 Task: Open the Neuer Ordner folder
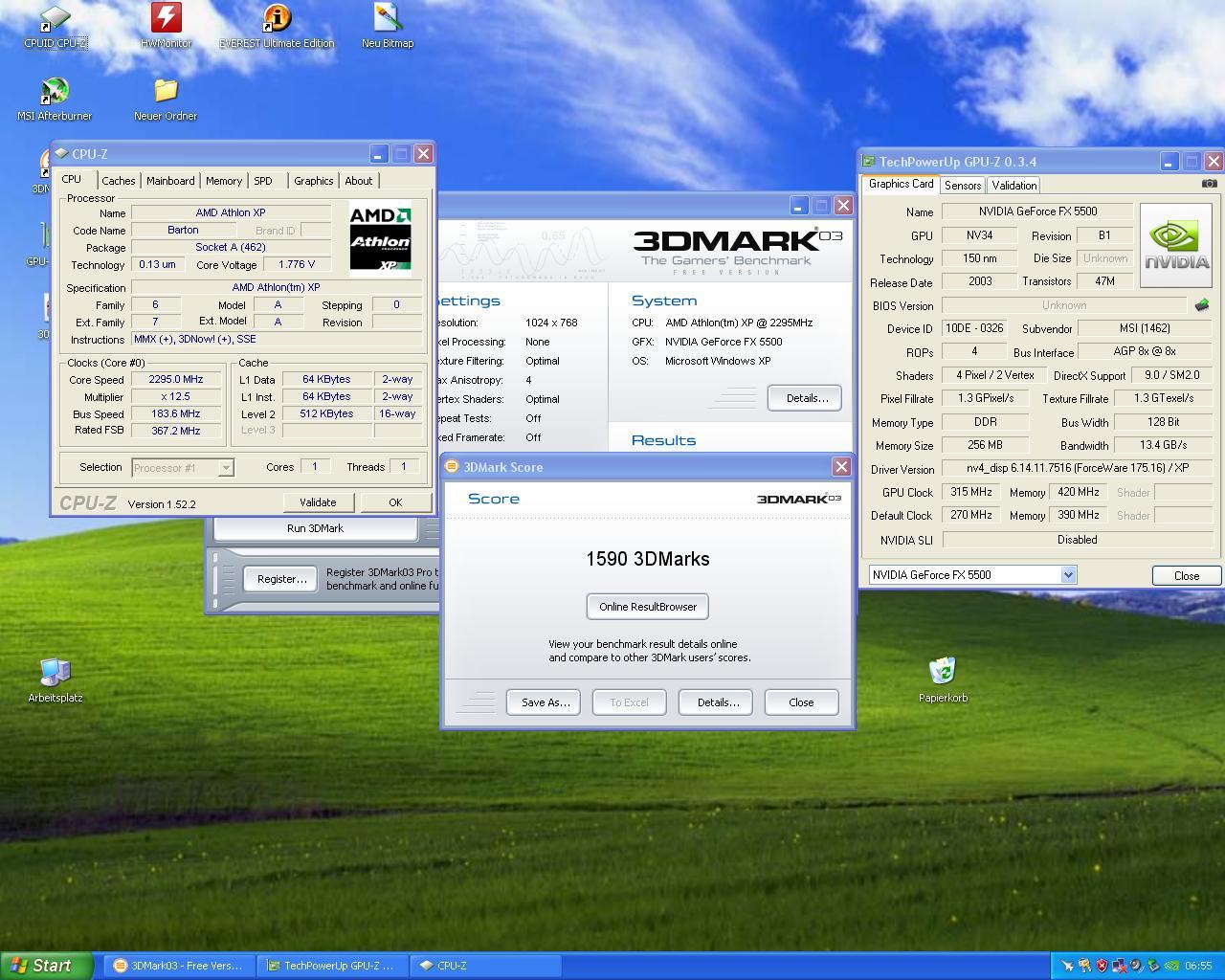click(166, 100)
